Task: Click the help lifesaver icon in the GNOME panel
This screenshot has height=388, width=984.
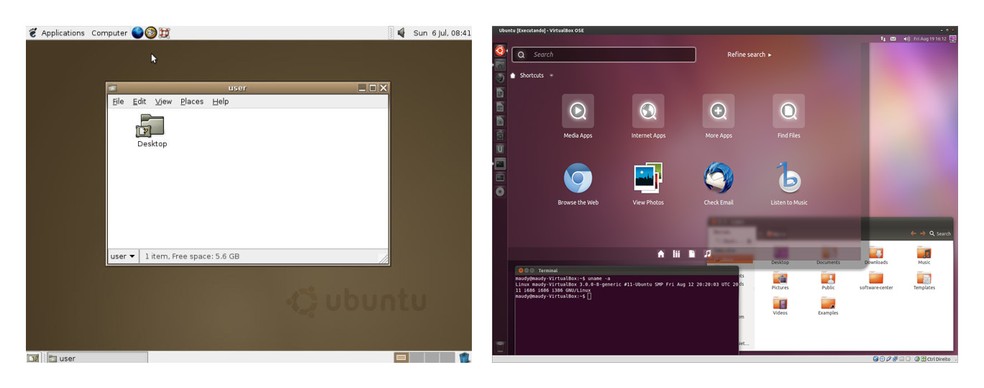Action: click(x=164, y=33)
